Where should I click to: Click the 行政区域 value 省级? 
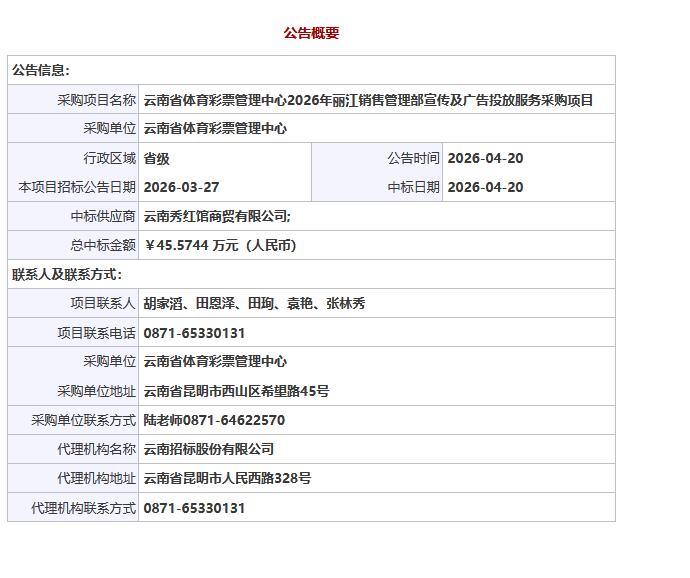point(157,158)
